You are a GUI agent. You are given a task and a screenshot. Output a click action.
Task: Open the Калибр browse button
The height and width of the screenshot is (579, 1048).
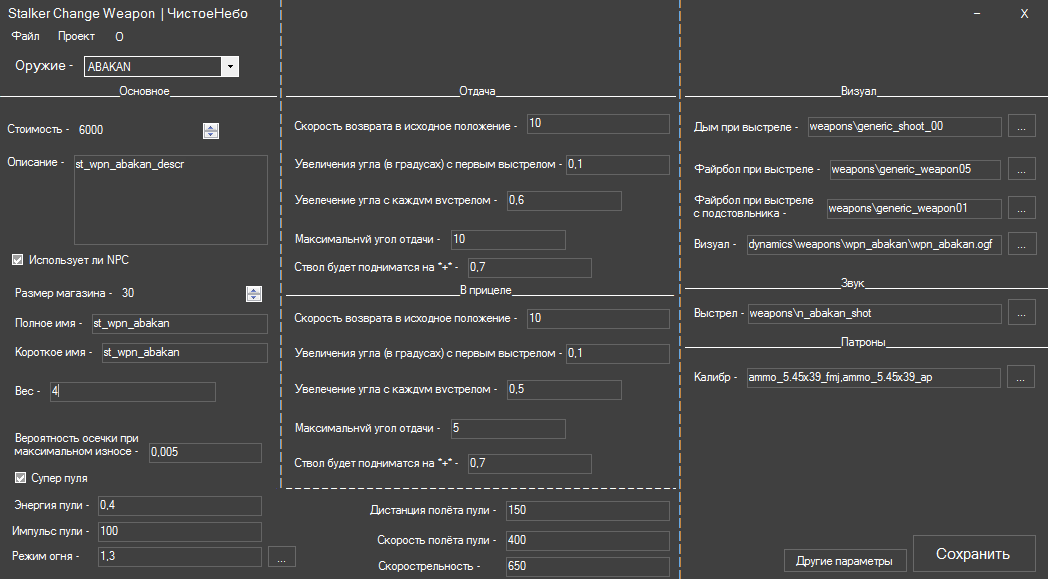click(x=1021, y=377)
